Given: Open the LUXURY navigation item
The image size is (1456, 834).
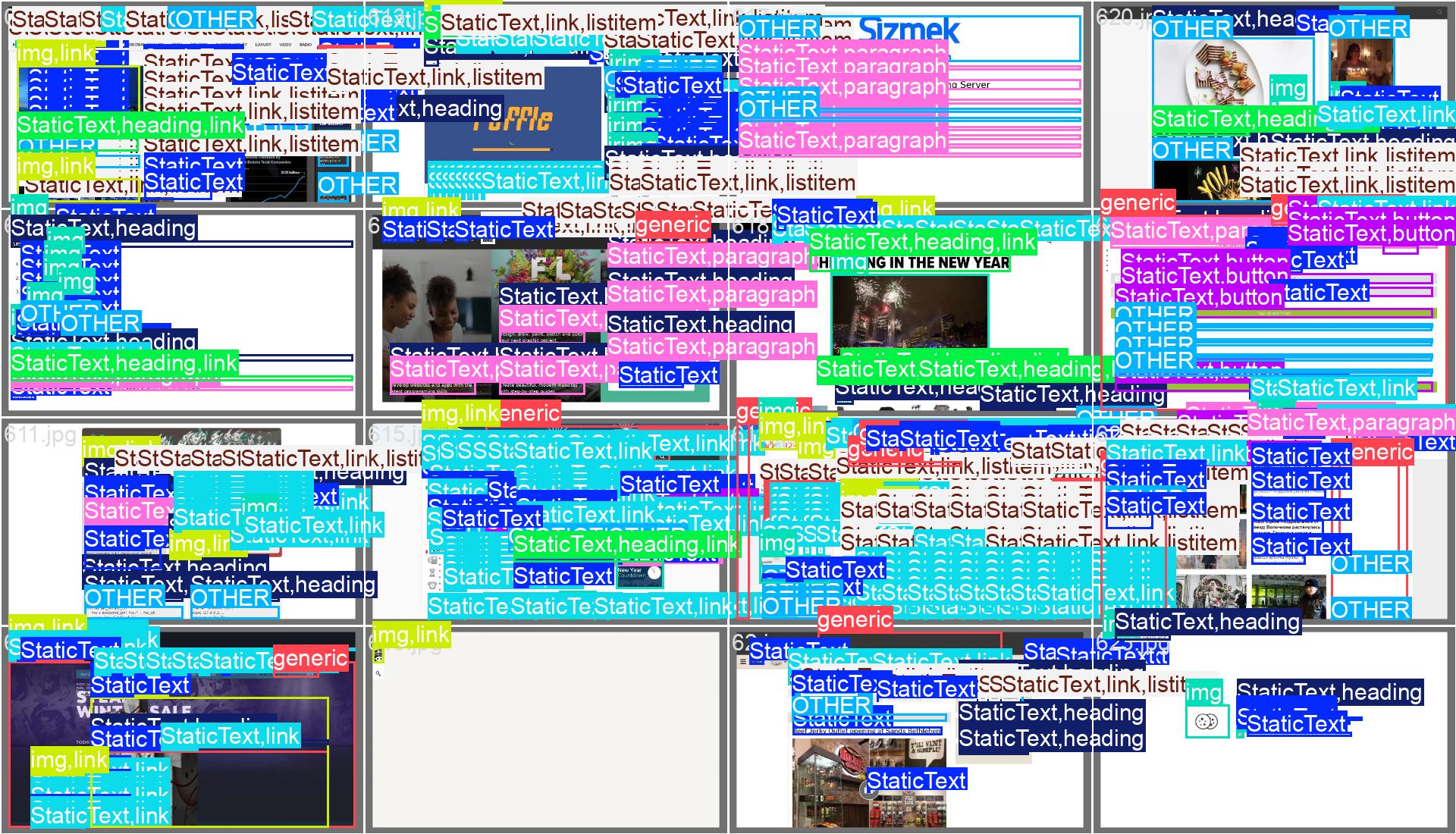Looking at the screenshot, I should 263,45.
